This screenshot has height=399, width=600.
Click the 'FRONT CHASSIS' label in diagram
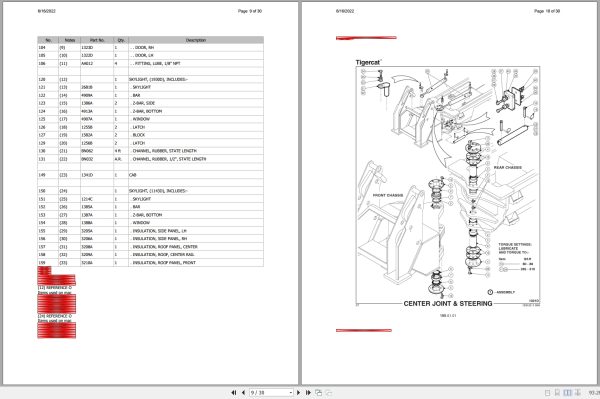pyautogui.click(x=388, y=195)
